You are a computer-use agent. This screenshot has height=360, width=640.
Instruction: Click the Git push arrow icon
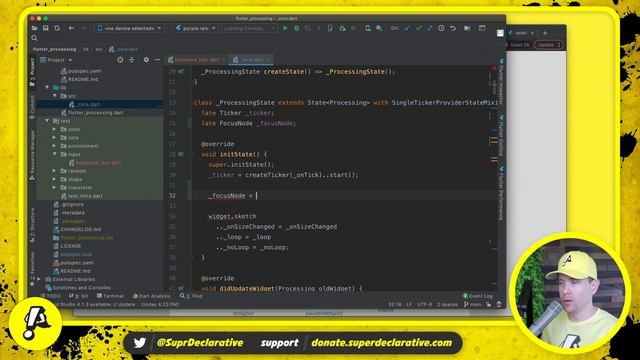(x=430, y=28)
